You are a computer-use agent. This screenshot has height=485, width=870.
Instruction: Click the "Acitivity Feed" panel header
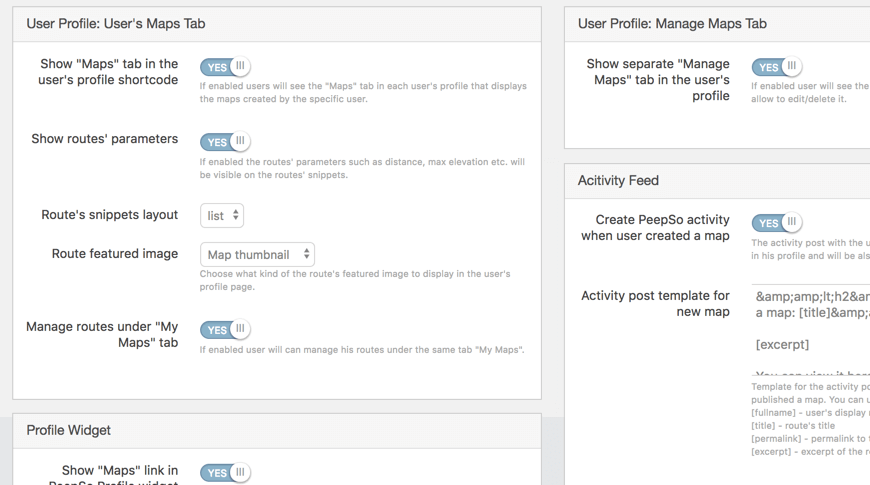(x=618, y=180)
